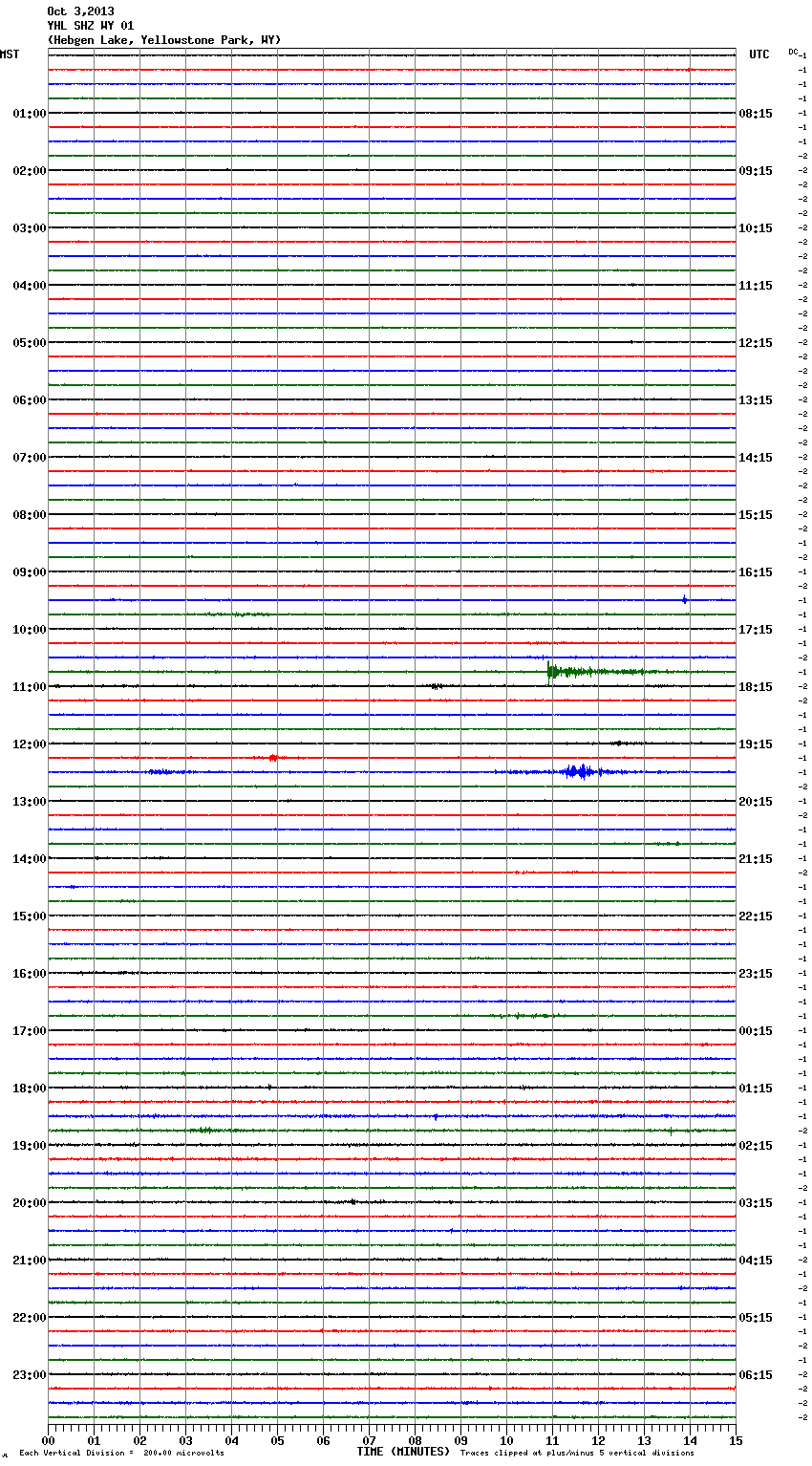
Task: Select the 01:00 MST row label
Action: (30, 114)
